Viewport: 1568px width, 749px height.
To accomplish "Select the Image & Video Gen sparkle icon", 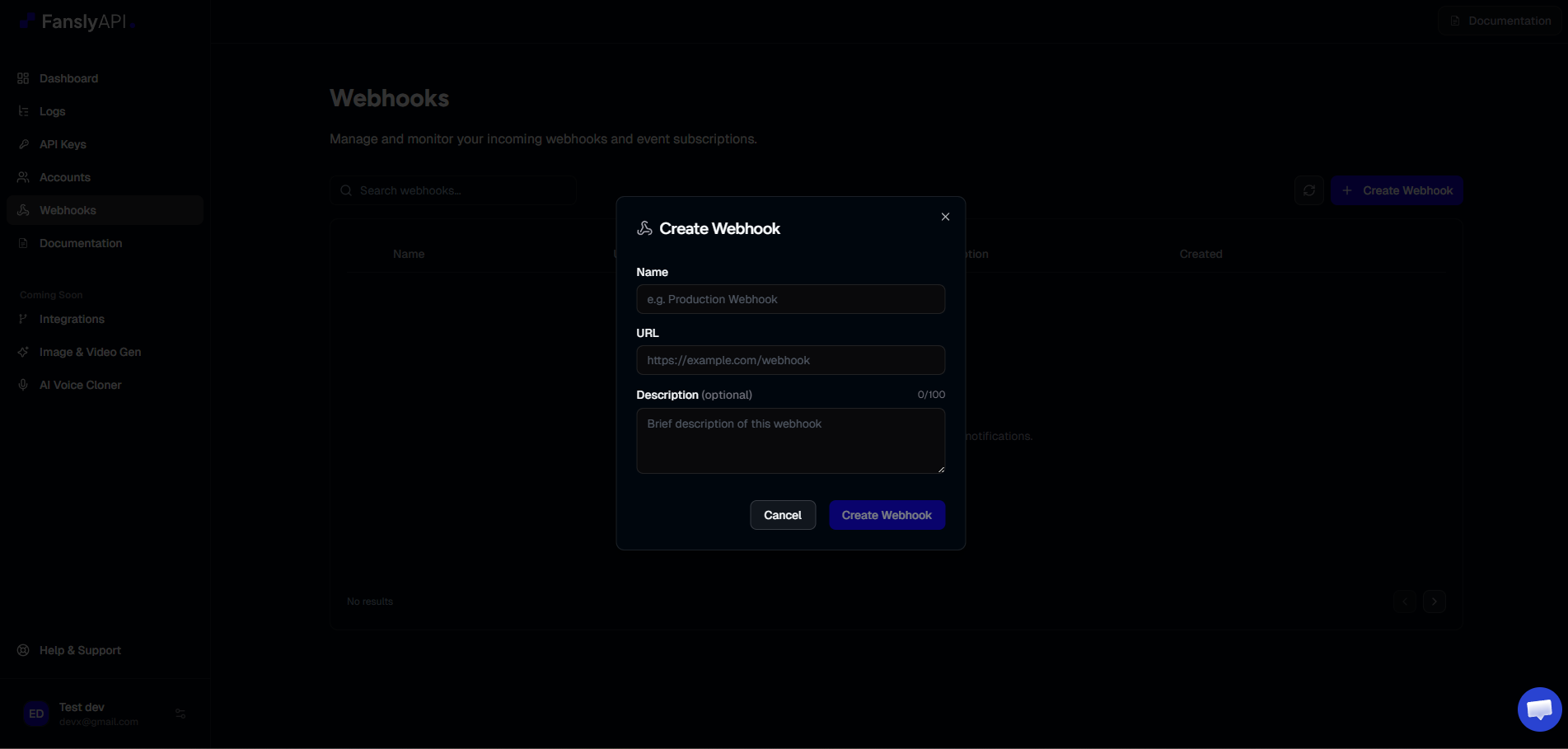I will pyautogui.click(x=23, y=351).
